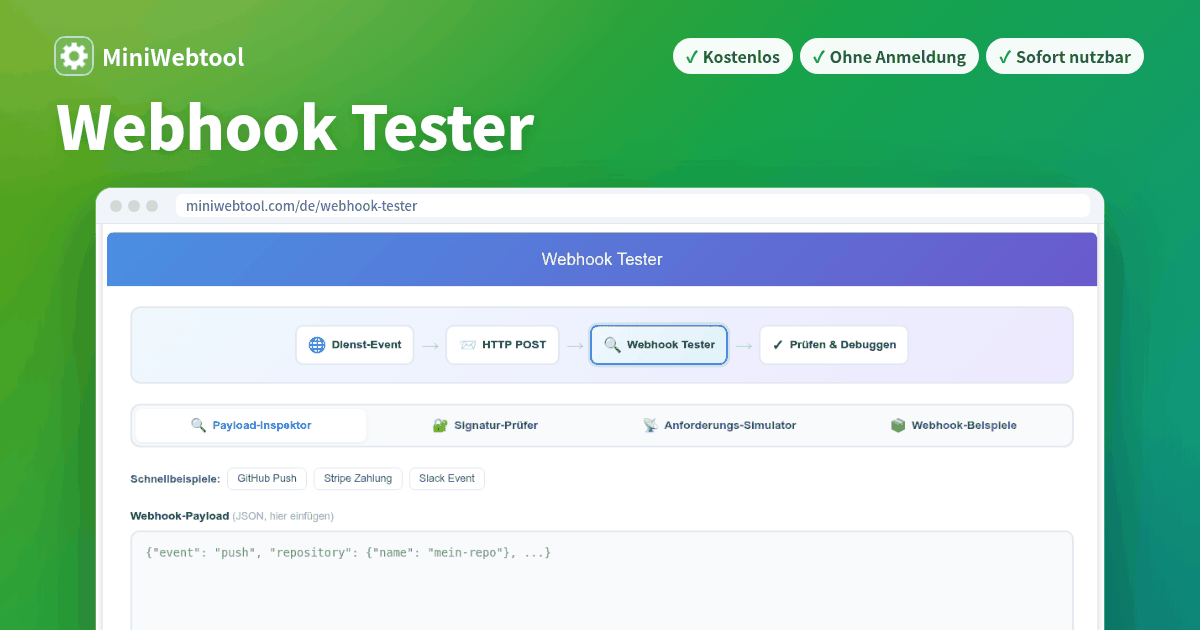Switch to the Signatur-Prüfer tab
Image resolution: width=1200 pixels, height=630 pixels.
pyautogui.click(x=485, y=425)
